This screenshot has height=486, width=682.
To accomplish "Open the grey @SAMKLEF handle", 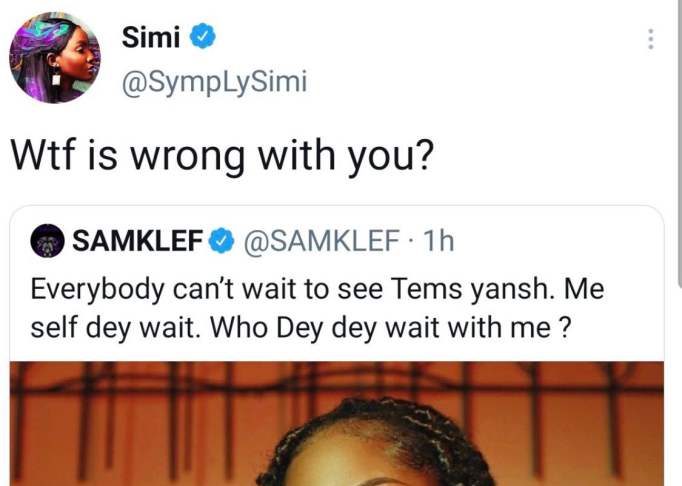I will pos(321,241).
